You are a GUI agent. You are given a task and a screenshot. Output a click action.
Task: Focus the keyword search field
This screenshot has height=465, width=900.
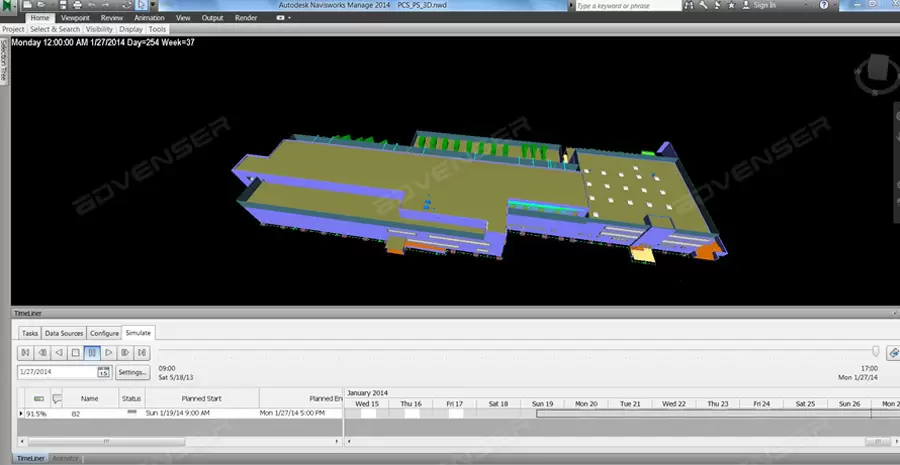tap(628, 6)
